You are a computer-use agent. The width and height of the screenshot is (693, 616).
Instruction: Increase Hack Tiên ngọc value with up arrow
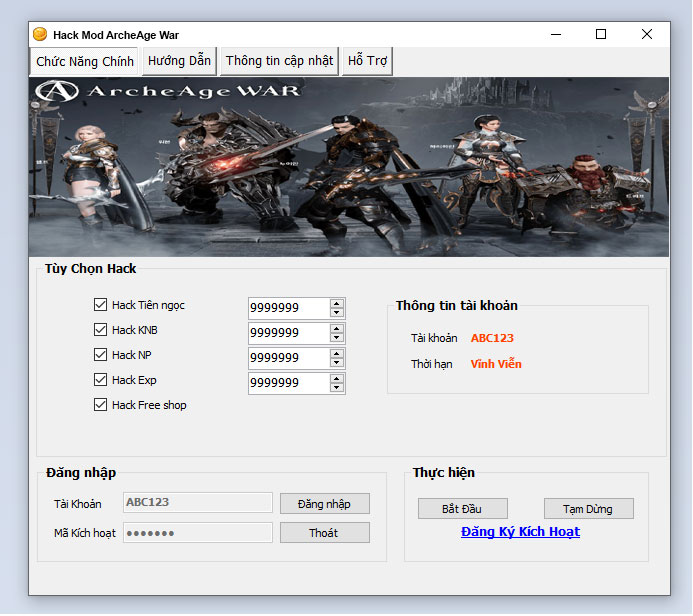pyautogui.click(x=337, y=304)
